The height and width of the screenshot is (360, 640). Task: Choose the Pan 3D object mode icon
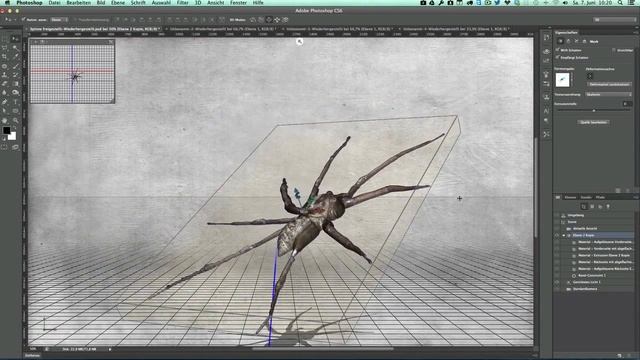tap(269, 19)
